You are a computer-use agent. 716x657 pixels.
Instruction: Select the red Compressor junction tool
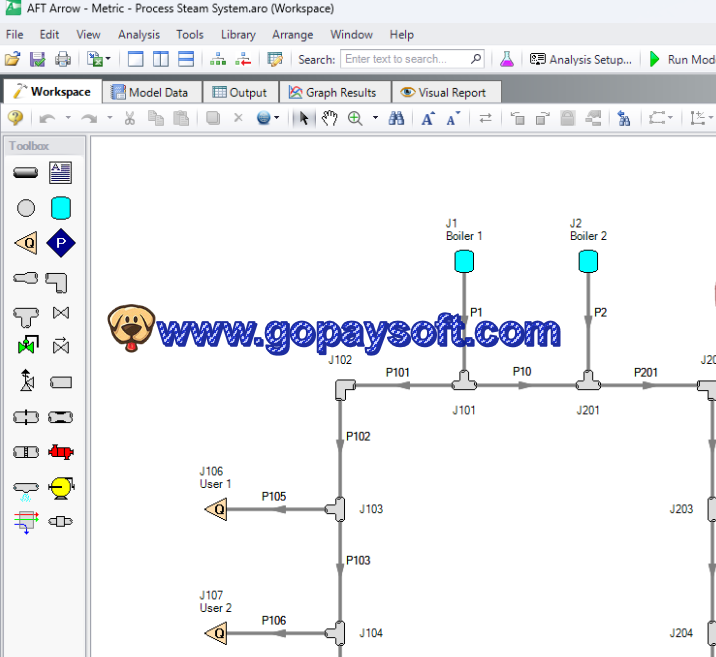61,452
